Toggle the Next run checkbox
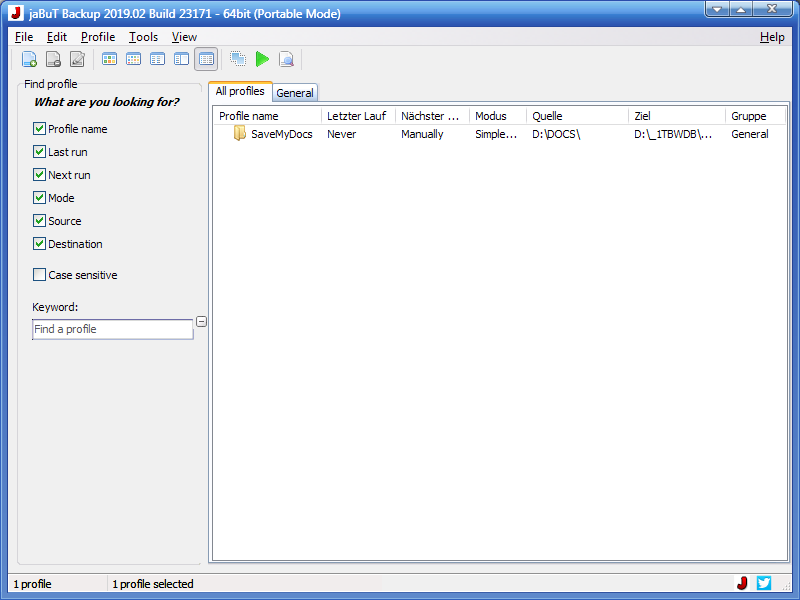The height and width of the screenshot is (600, 800). click(39, 174)
